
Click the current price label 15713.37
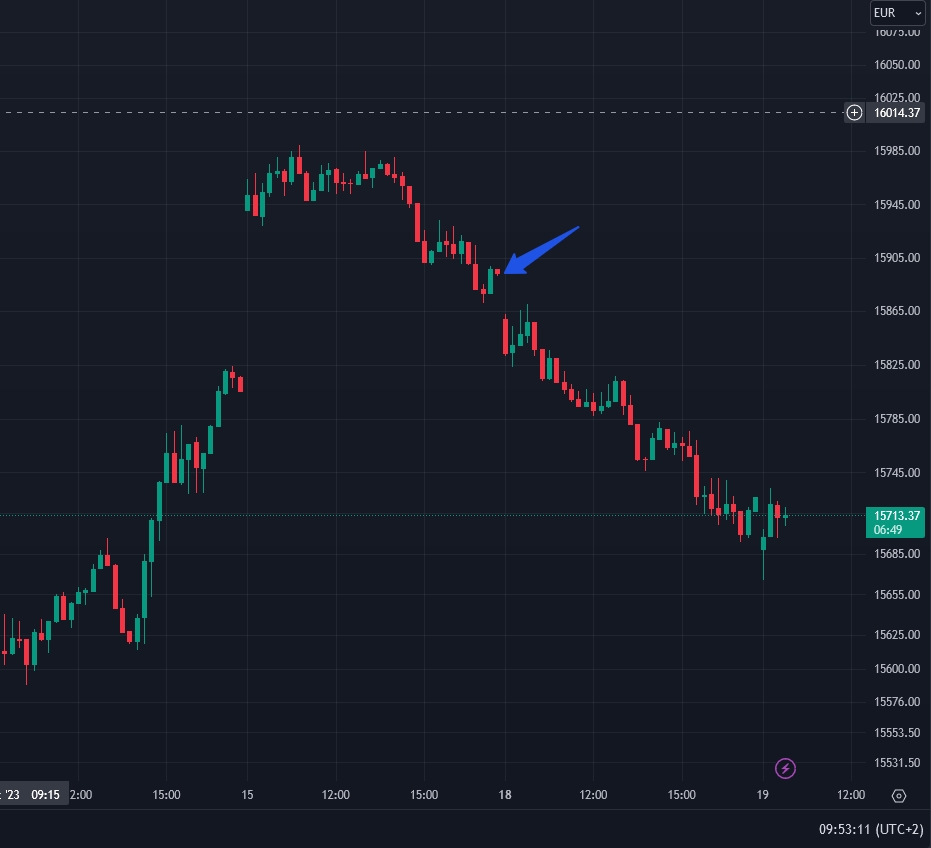click(x=895, y=522)
